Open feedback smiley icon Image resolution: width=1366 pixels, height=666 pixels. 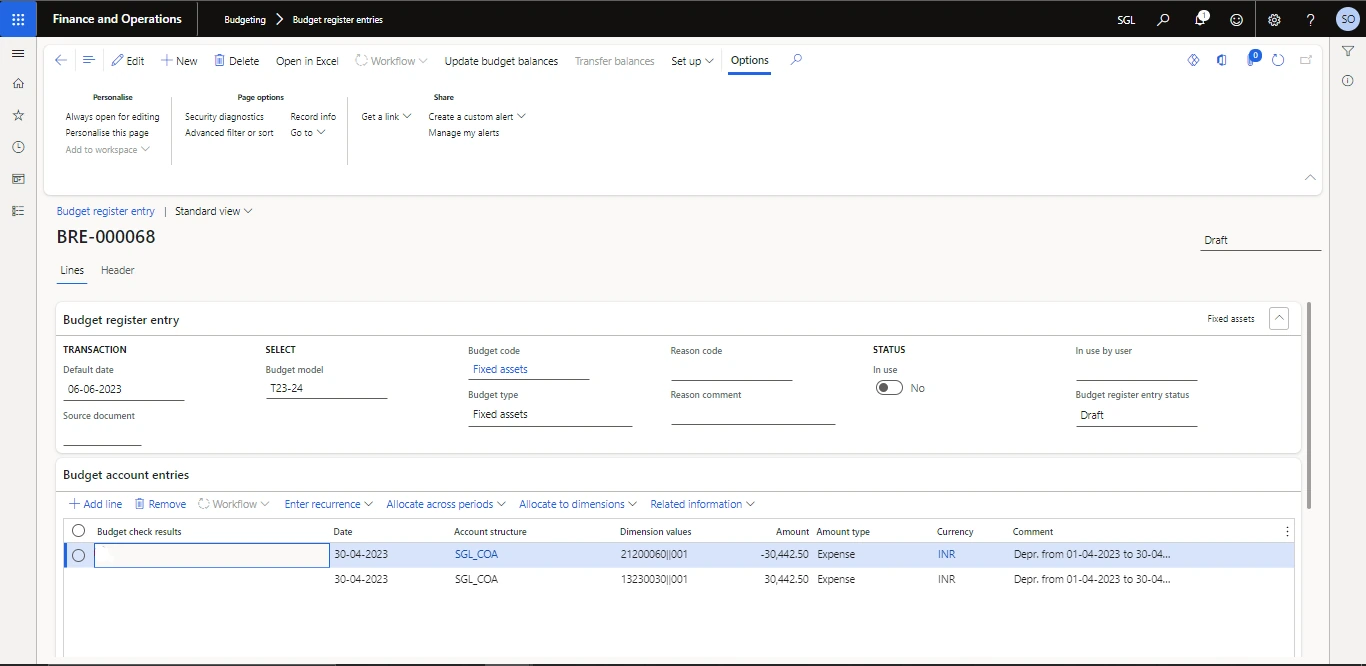tap(1237, 19)
